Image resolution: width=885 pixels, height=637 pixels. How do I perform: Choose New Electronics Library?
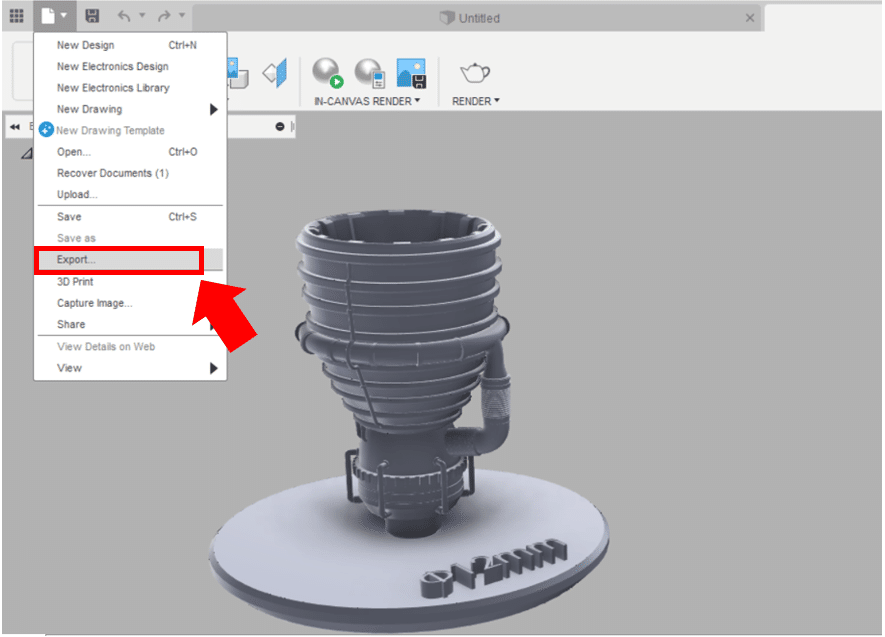pos(130,88)
